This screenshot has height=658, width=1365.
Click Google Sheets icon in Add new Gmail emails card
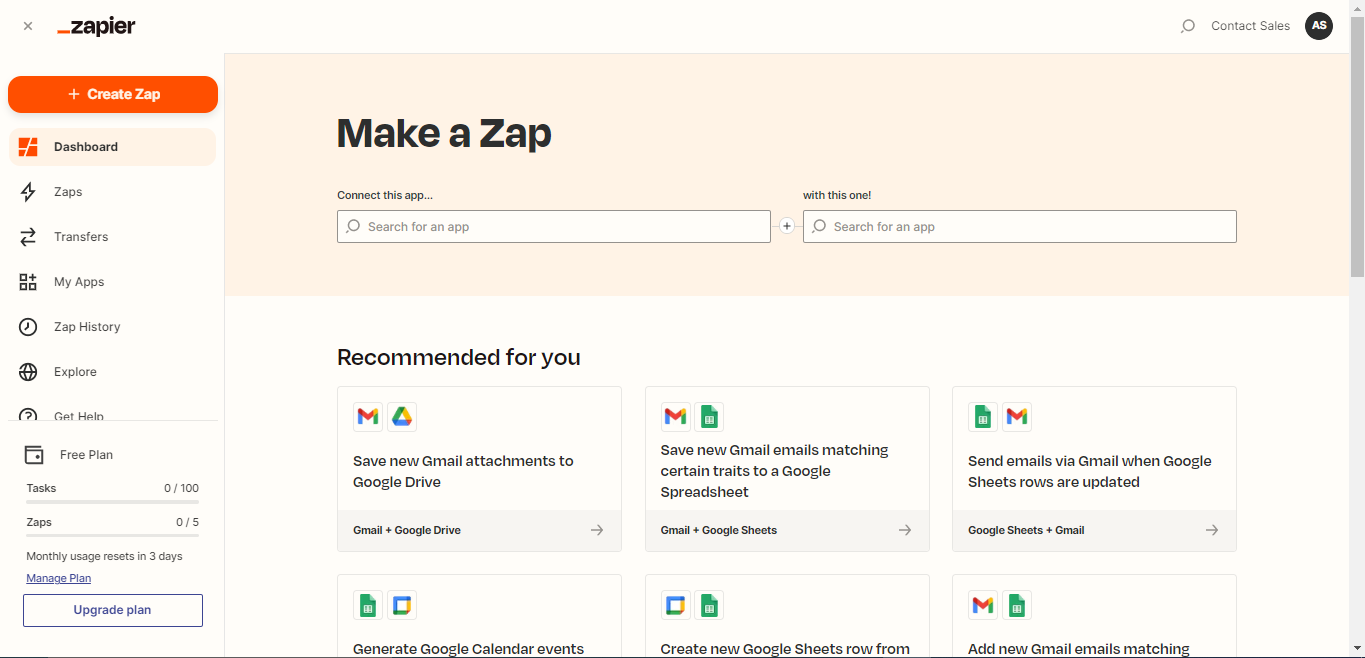click(x=1017, y=605)
